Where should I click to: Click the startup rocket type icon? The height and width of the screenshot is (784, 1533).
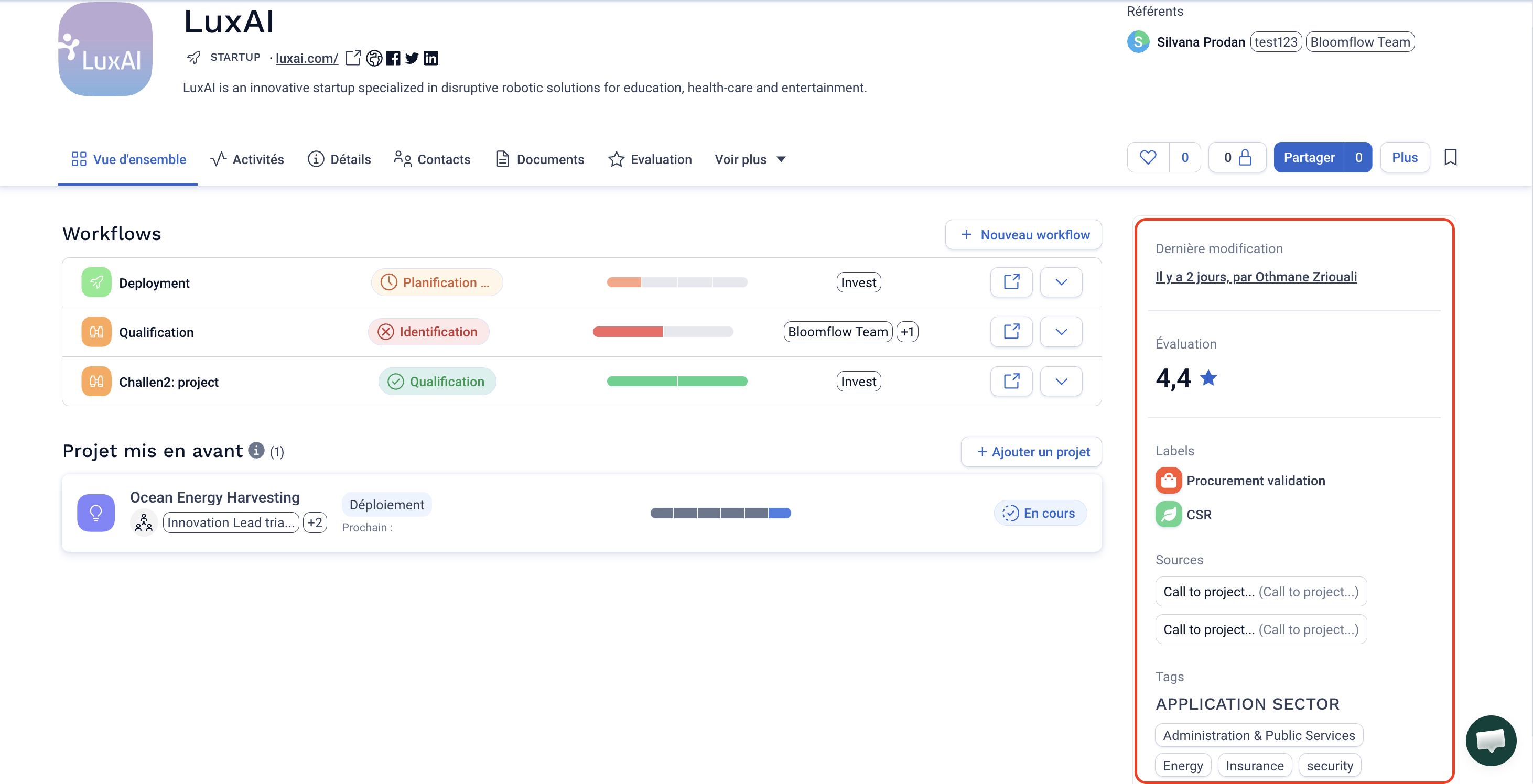[194, 57]
